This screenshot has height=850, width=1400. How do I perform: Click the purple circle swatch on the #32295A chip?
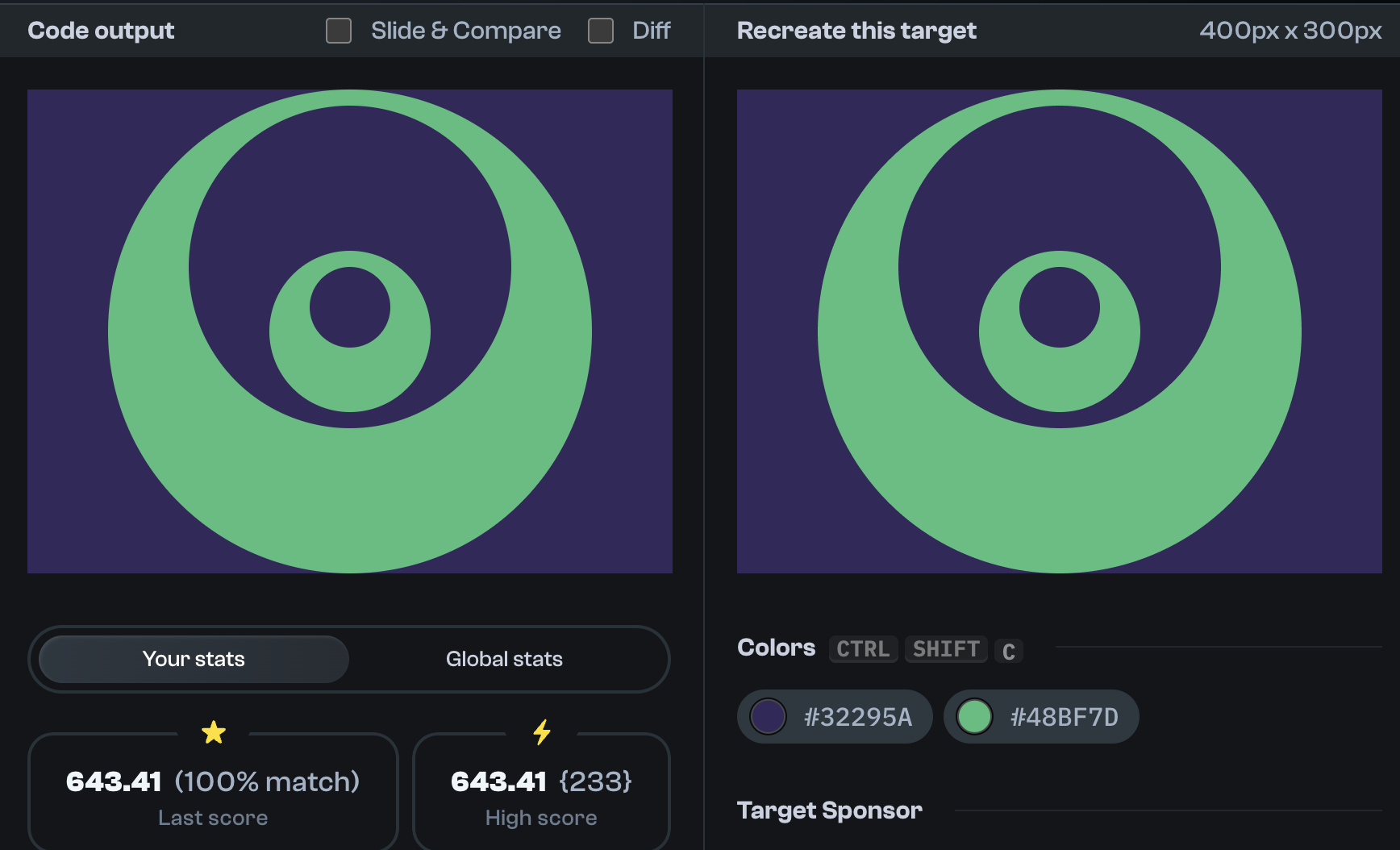768,716
